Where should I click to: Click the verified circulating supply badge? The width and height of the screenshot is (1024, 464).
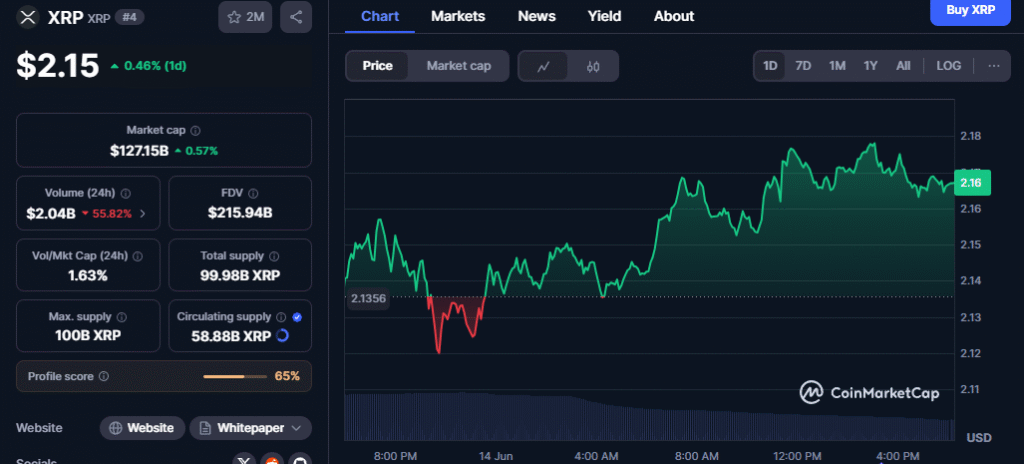coord(297,317)
